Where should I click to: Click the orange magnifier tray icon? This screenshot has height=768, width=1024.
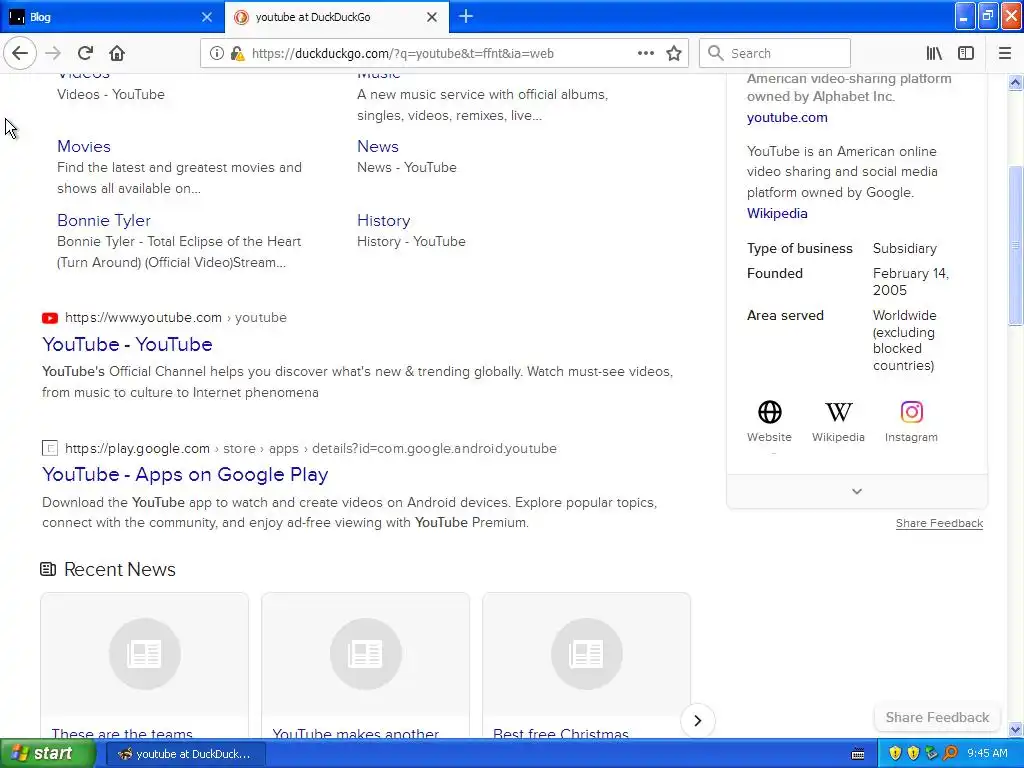click(x=950, y=754)
